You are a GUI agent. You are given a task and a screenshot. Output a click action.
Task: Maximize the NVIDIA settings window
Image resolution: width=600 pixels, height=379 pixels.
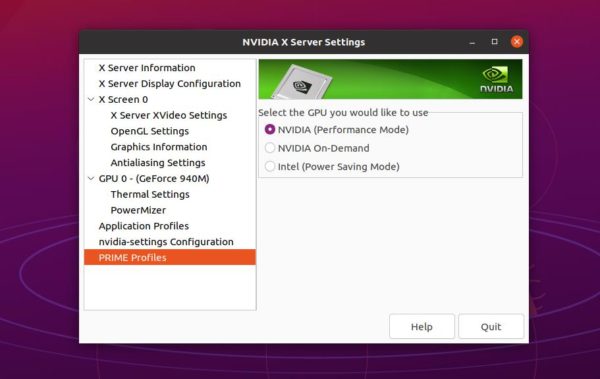click(494, 41)
